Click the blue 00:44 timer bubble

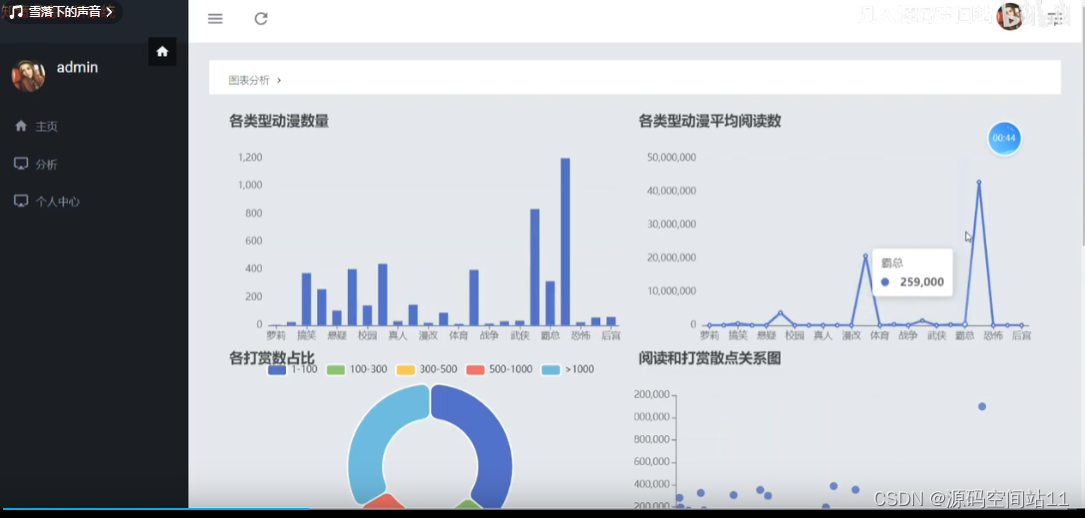tap(1004, 138)
